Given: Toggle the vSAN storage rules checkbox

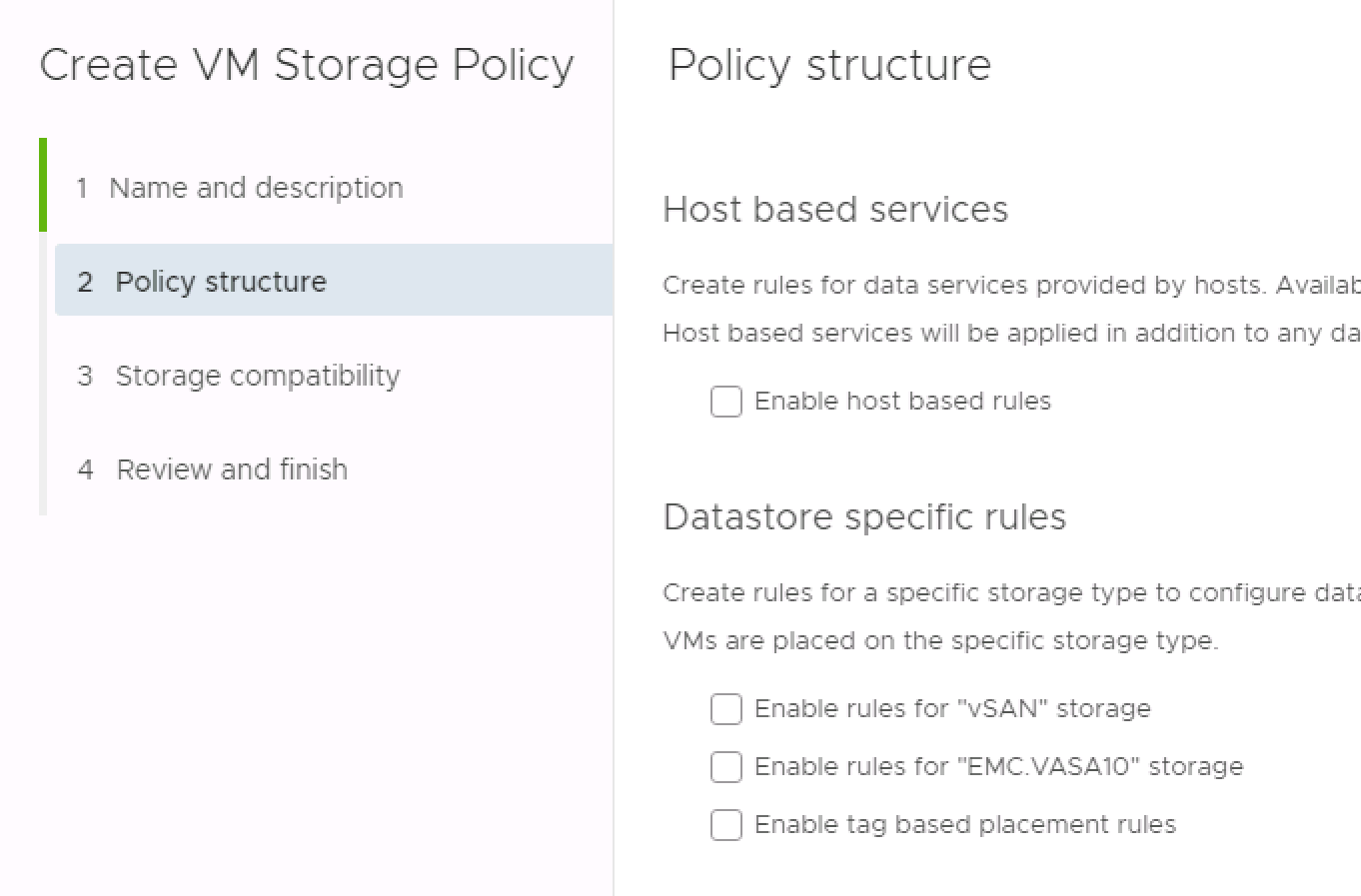Looking at the screenshot, I should 725,708.
